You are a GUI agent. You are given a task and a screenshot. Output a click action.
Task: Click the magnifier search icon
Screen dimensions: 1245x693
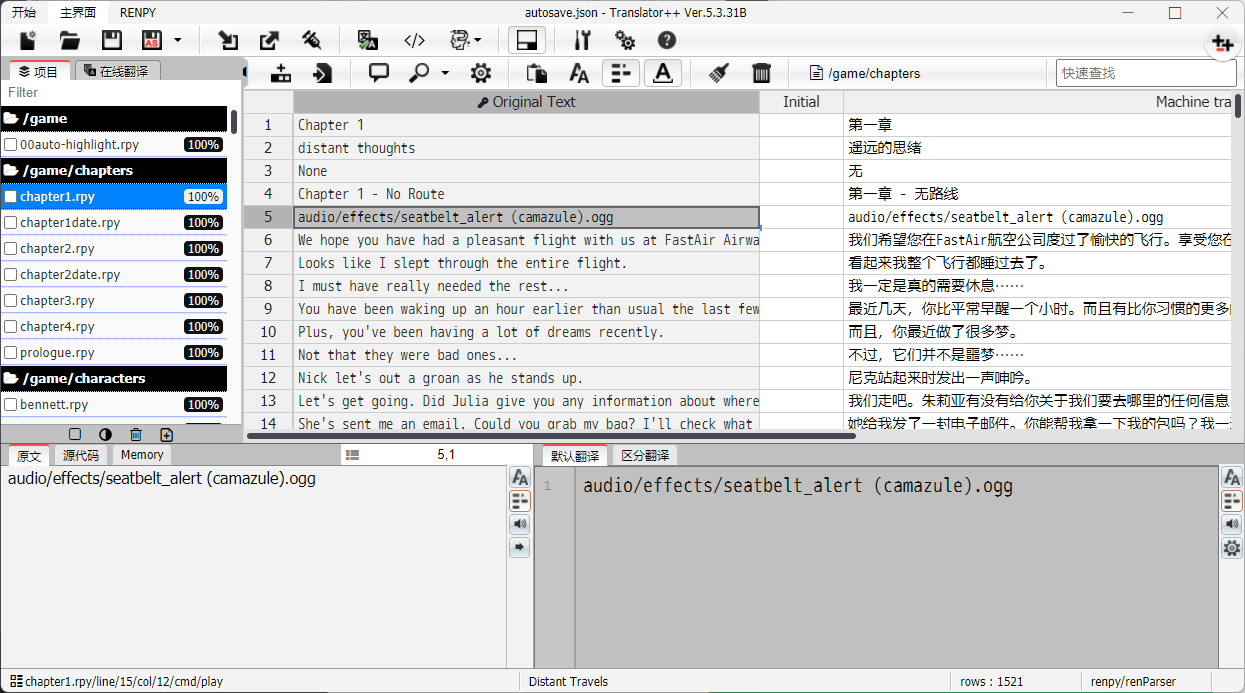click(x=419, y=73)
